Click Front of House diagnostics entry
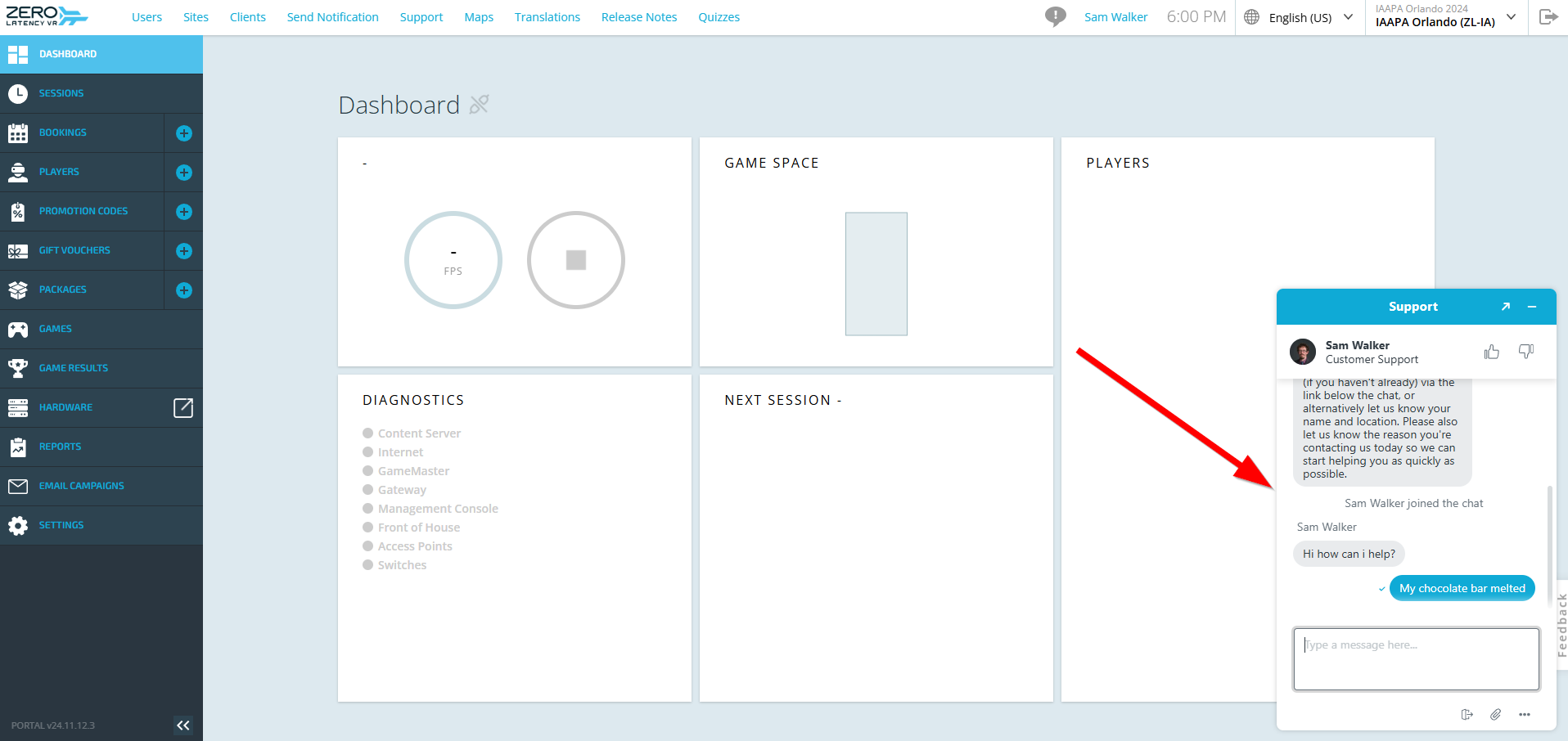Image resolution: width=1568 pixels, height=741 pixels. [x=411, y=528]
